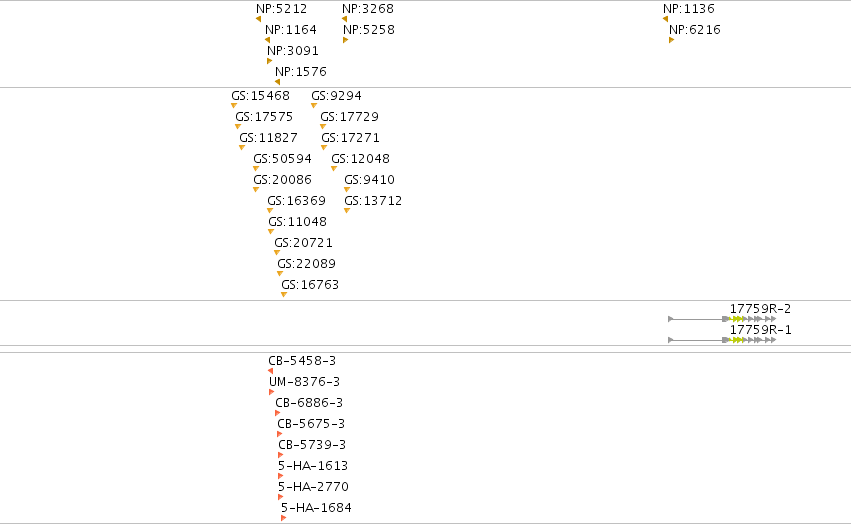Select the 17759R-1 transcript label
This screenshot has height=524, width=851.
tap(760, 330)
